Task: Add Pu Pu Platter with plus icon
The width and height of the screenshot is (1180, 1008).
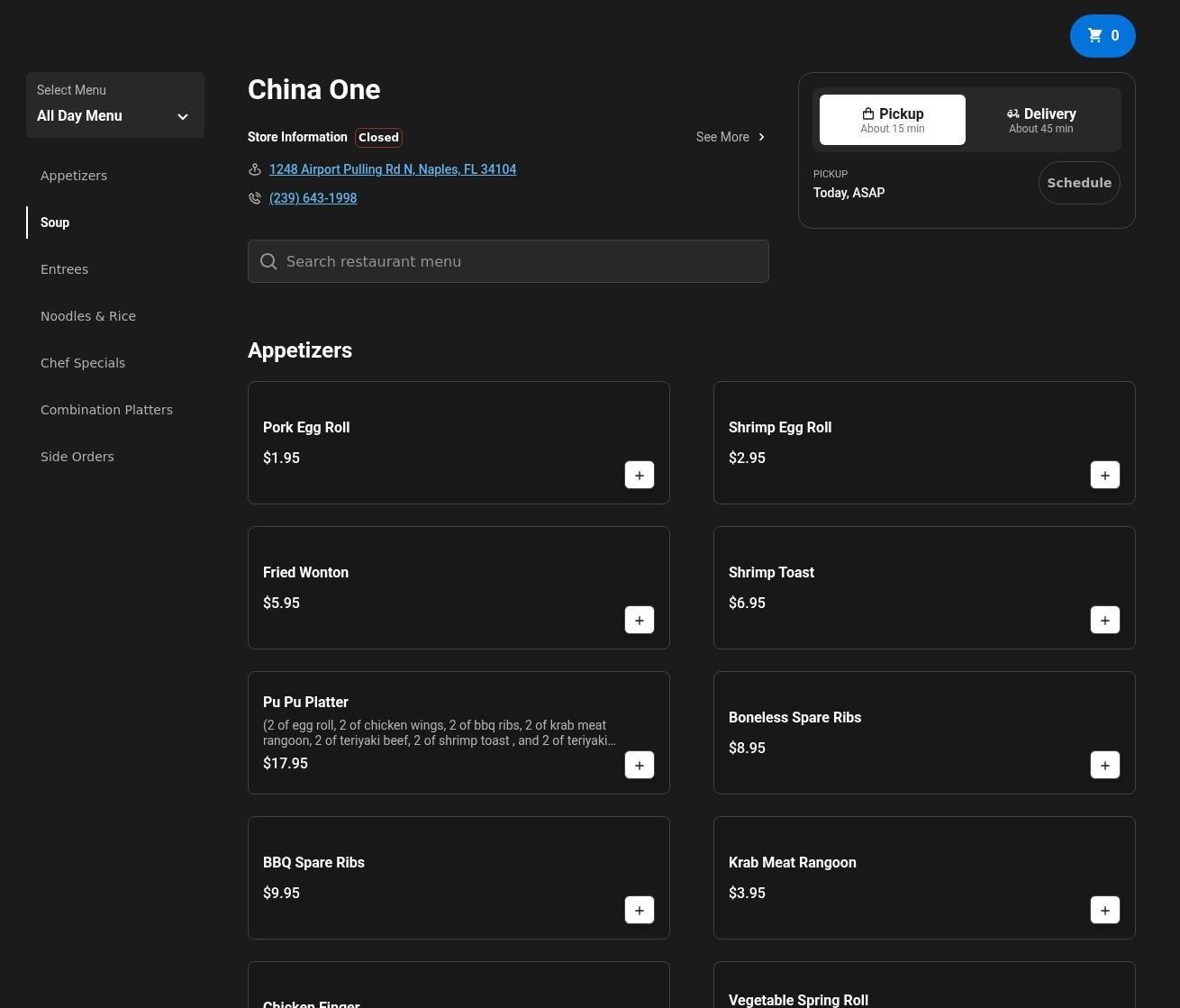Action: 639,765
